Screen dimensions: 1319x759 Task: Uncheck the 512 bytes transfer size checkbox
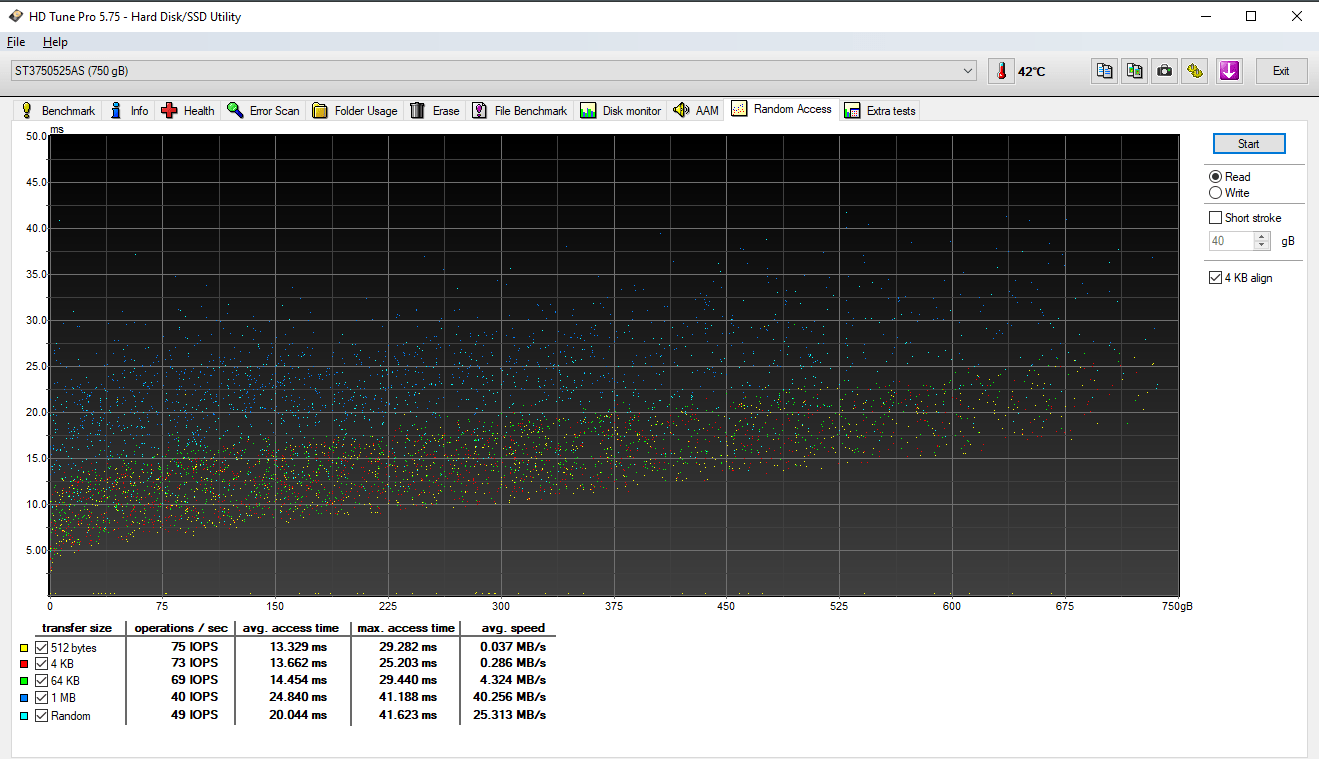tap(41, 647)
